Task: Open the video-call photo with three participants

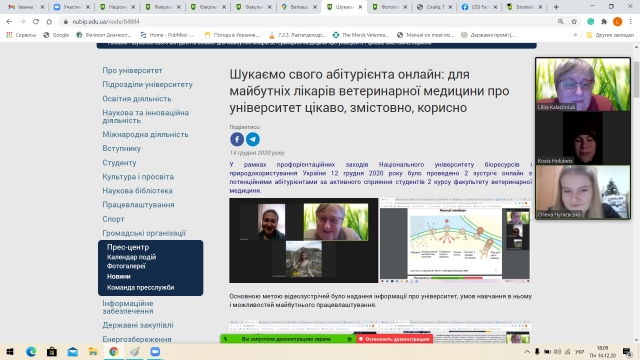Action: [x=304, y=240]
